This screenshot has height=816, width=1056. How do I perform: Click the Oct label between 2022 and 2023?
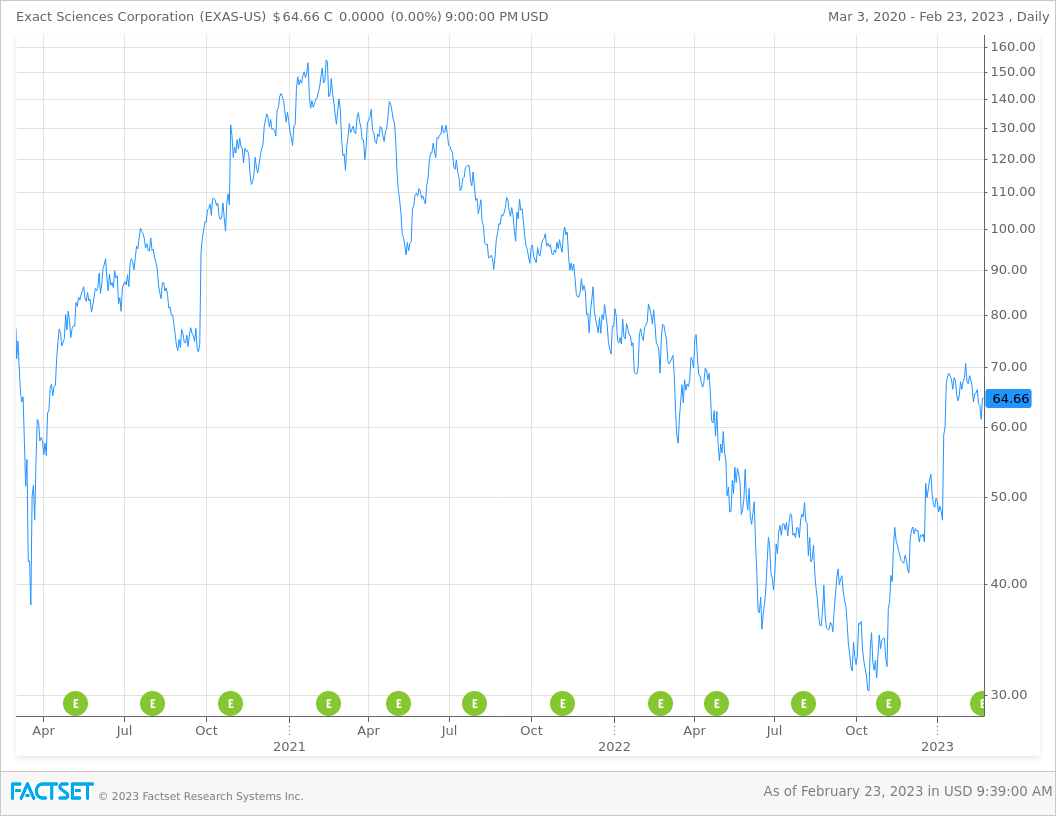pos(856,730)
